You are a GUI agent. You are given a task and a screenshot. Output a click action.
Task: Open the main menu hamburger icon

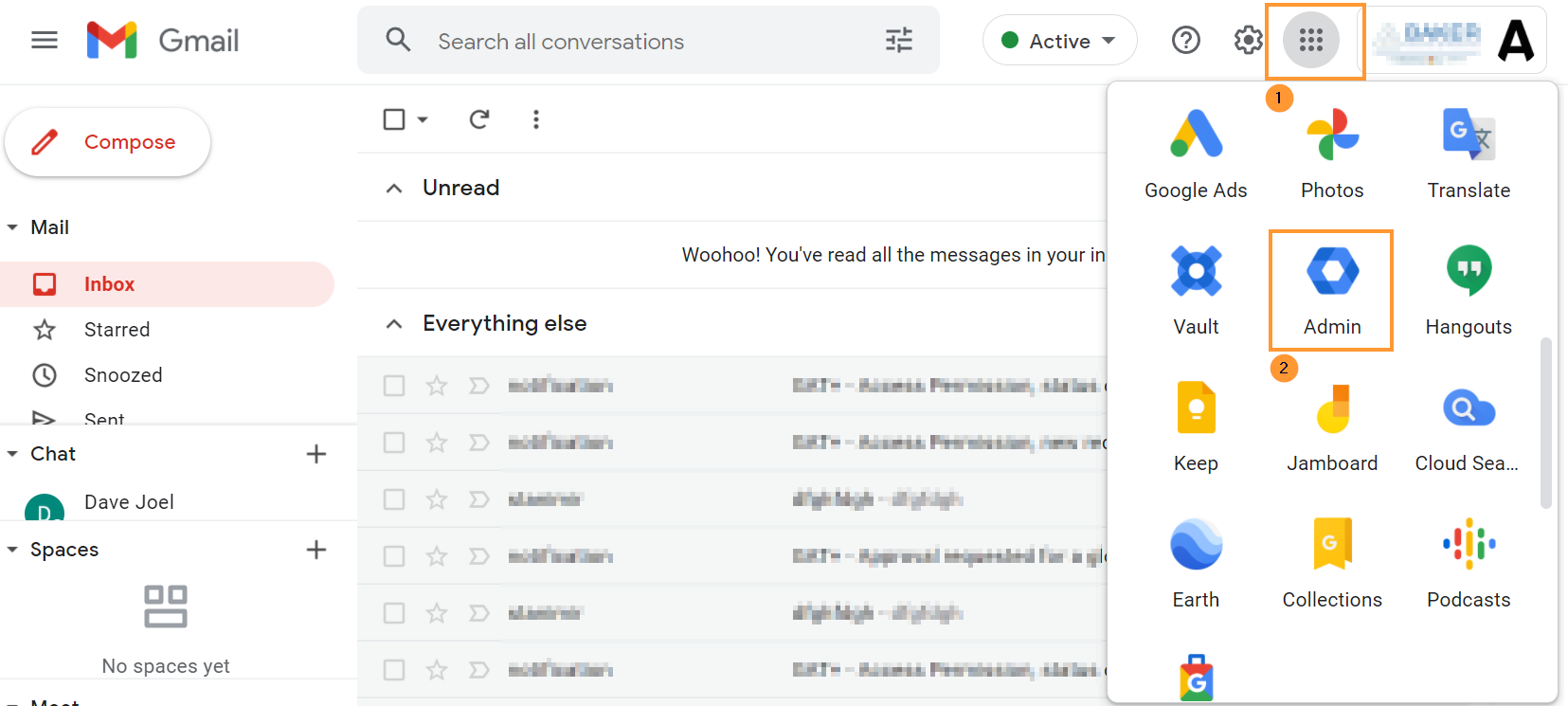point(45,40)
